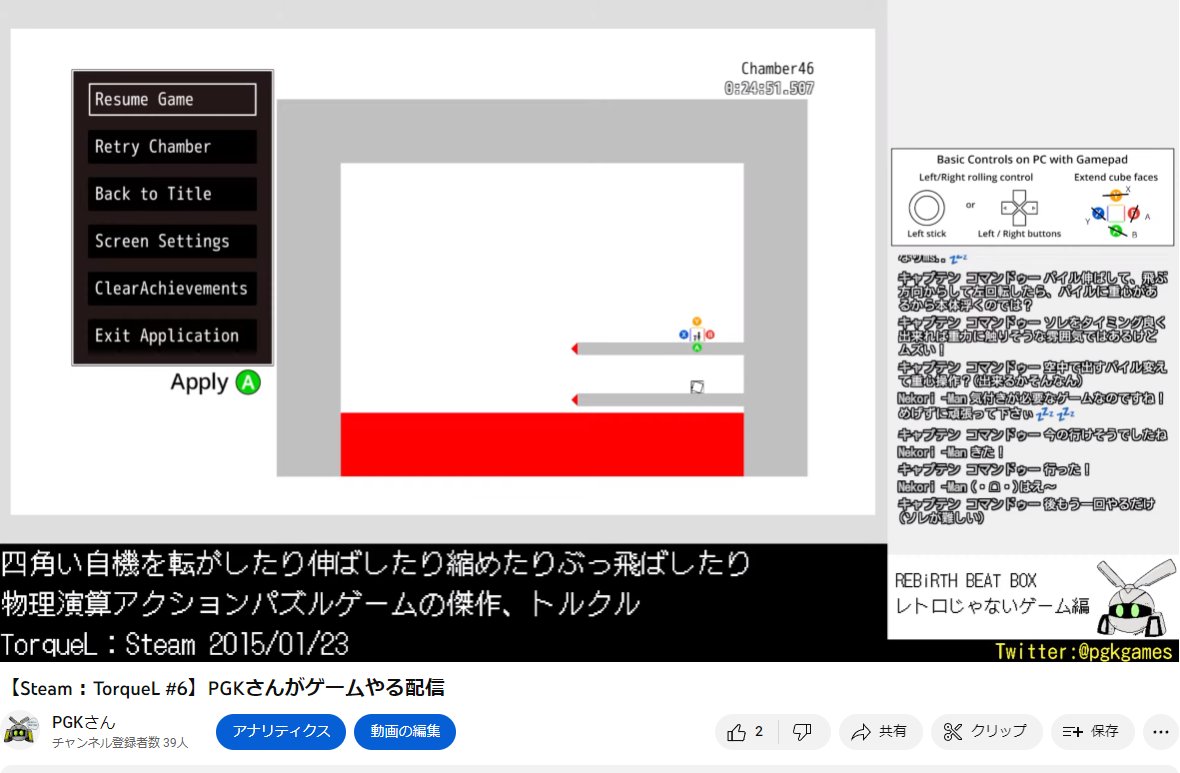
Task: Open the PGKさん channel name link
Action: coord(84,723)
